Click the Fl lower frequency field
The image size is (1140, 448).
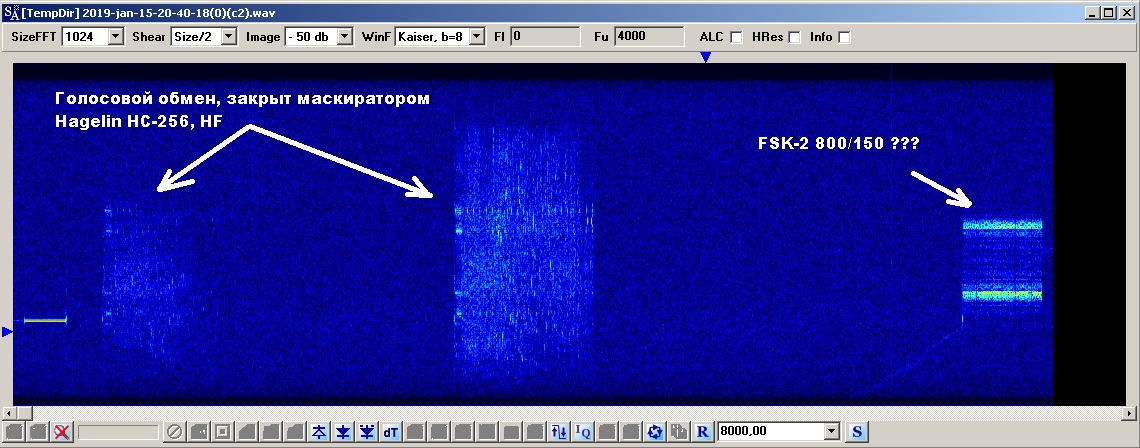coord(545,36)
